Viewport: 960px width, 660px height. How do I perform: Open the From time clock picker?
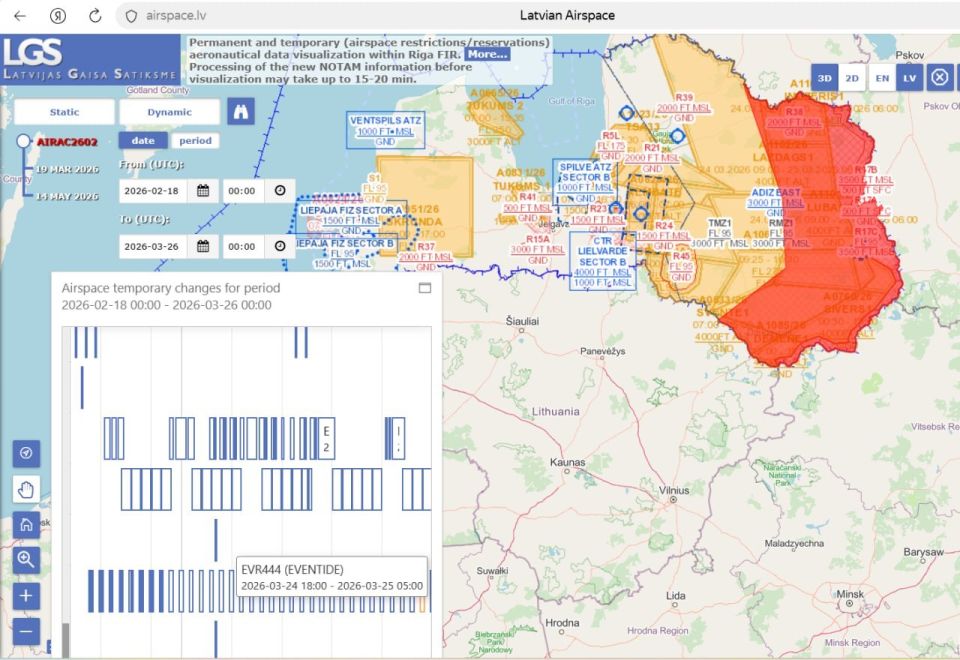click(280, 190)
